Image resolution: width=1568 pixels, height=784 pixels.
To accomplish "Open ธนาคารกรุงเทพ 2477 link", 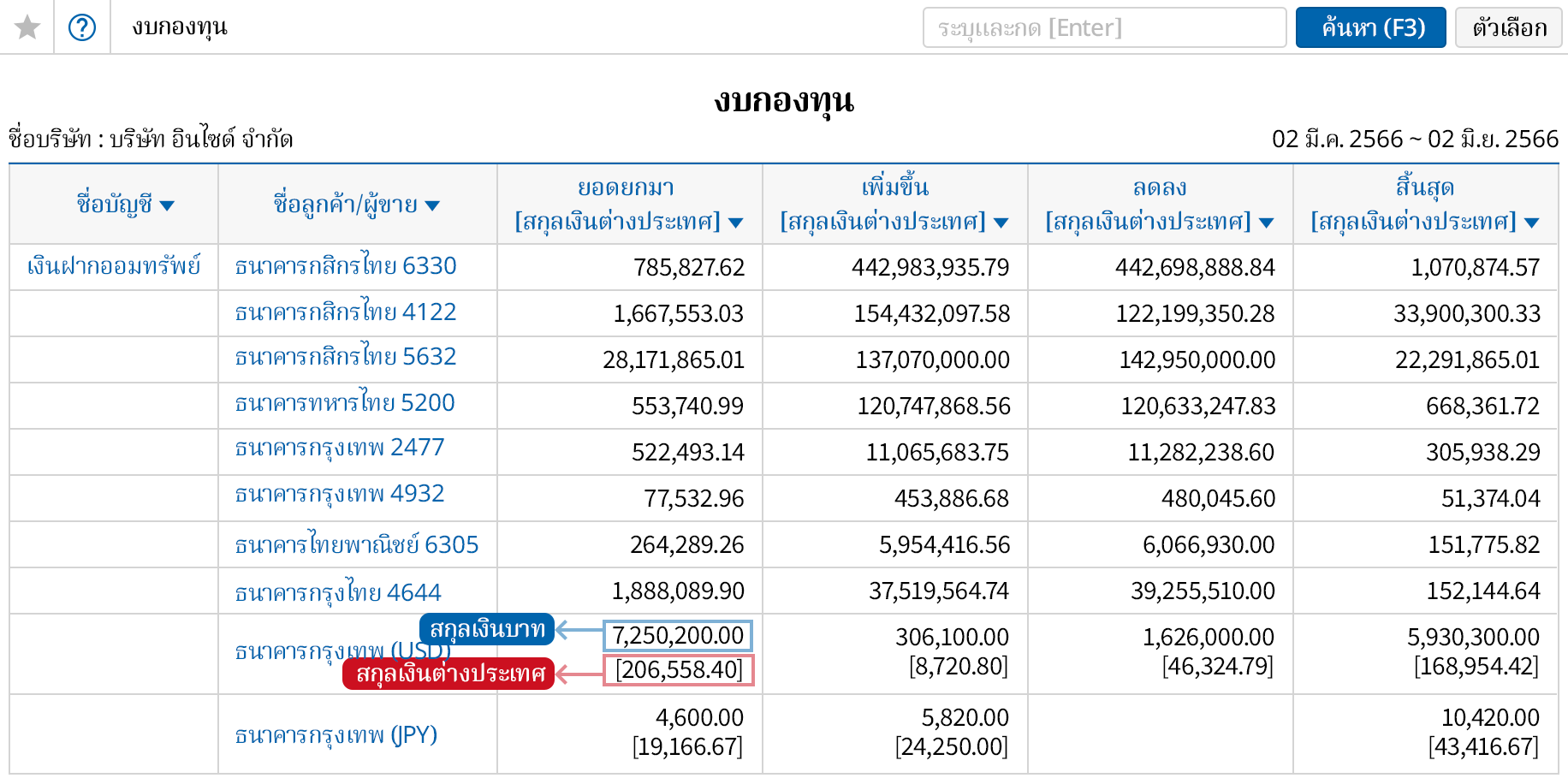I will pyautogui.click(x=340, y=448).
